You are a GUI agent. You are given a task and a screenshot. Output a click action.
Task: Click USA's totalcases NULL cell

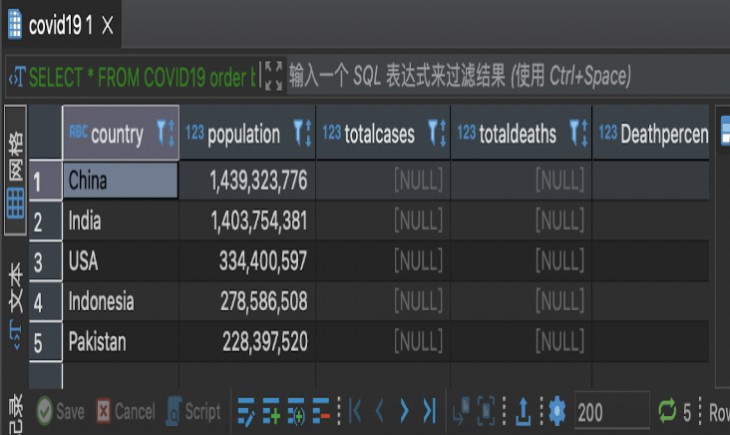383,261
